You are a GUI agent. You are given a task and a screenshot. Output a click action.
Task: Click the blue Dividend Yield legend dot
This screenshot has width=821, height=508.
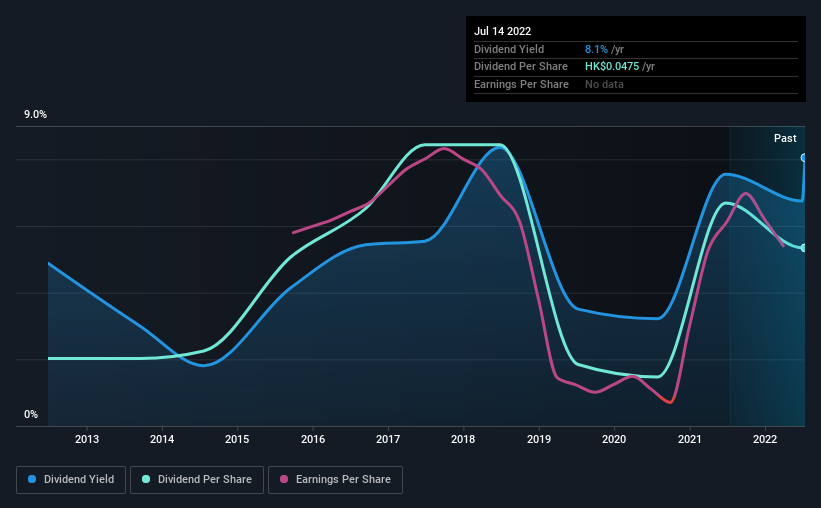(32, 479)
